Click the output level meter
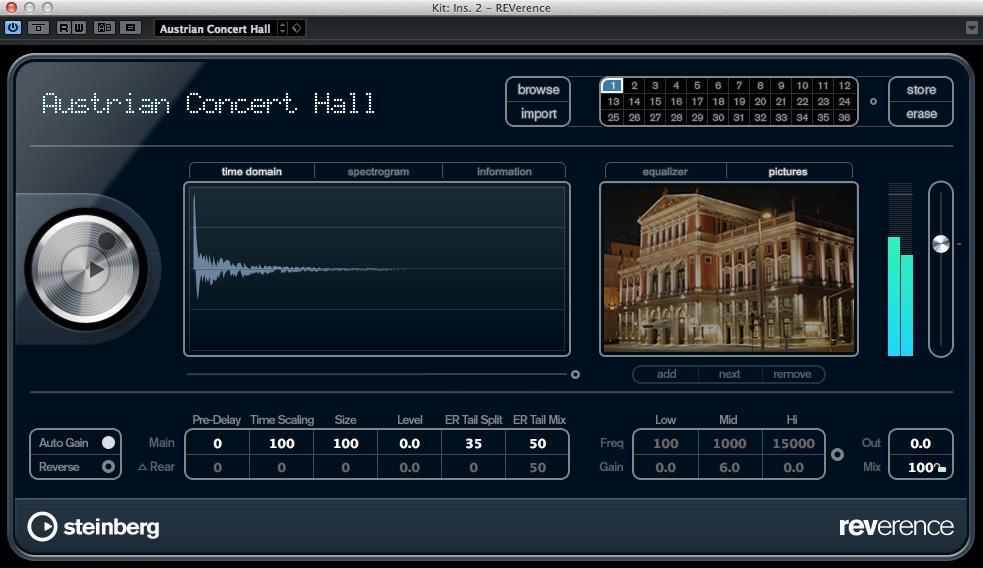983x568 pixels. pos(900,270)
